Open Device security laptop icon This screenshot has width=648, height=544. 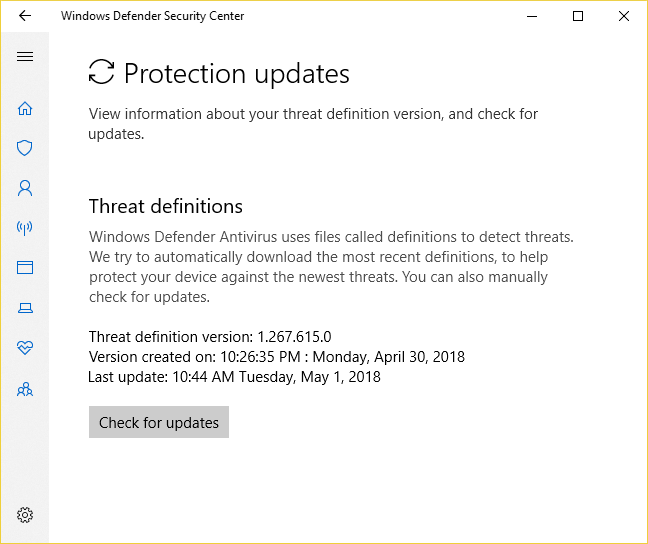pyautogui.click(x=25, y=309)
